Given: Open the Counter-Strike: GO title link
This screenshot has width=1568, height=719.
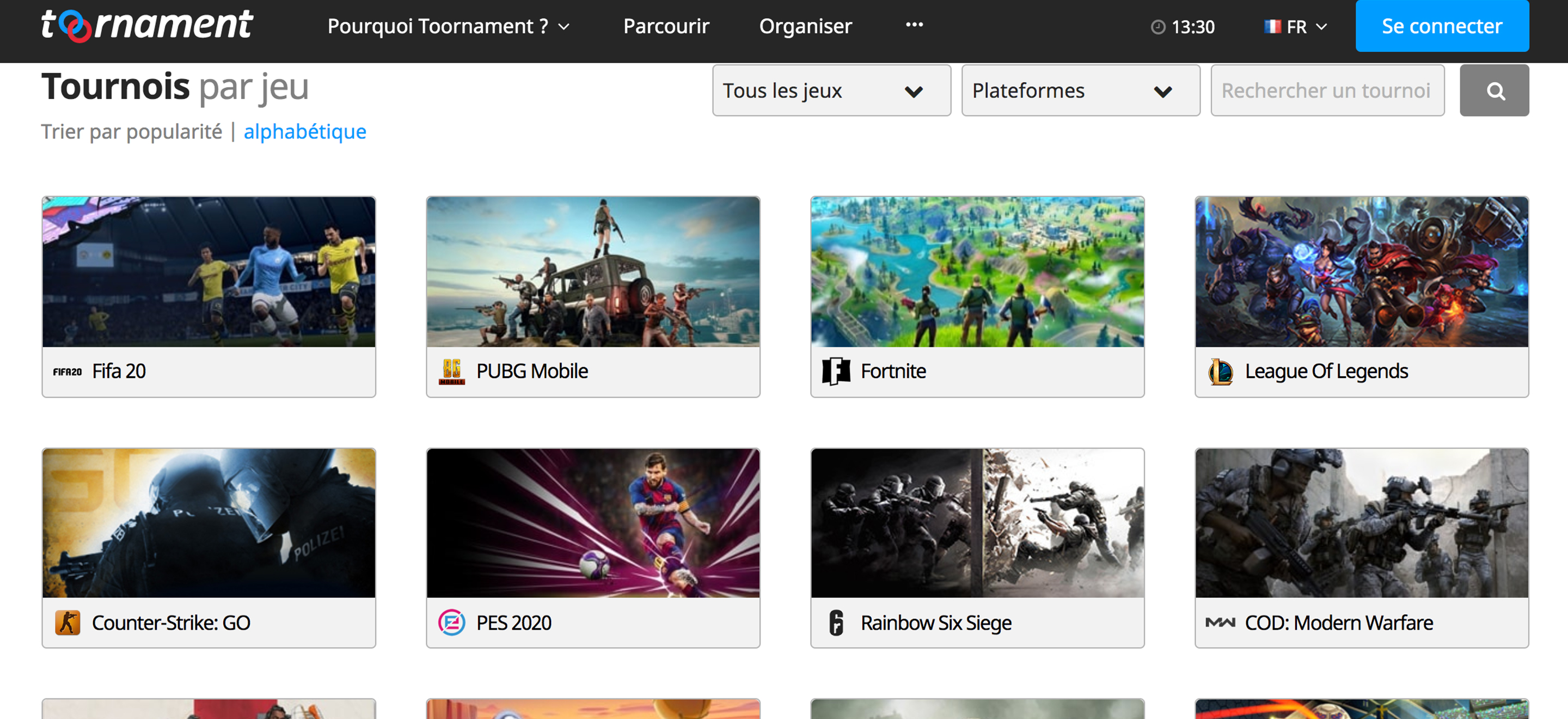Looking at the screenshot, I should click(x=171, y=623).
